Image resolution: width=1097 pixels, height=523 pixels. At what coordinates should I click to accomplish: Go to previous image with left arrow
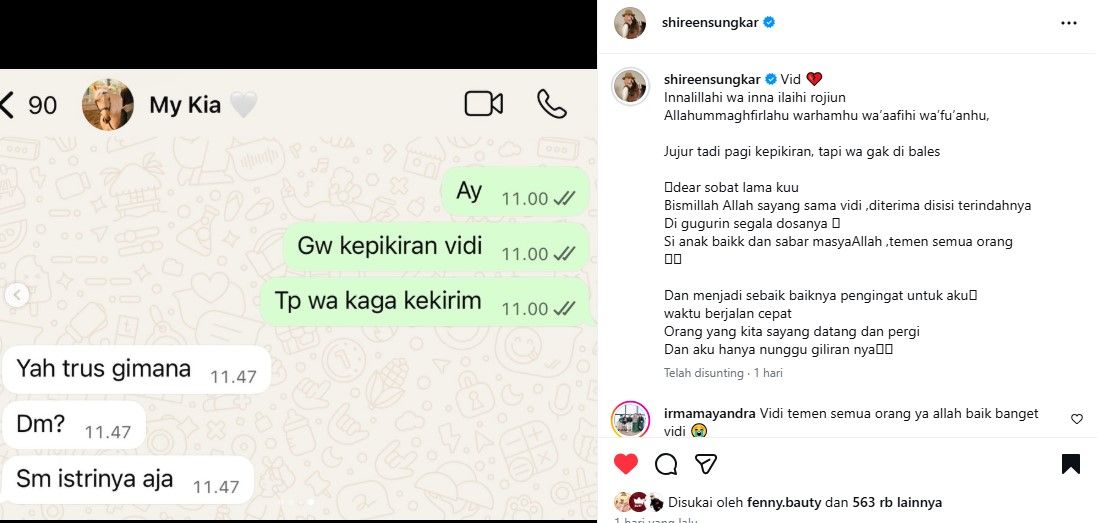[17, 295]
